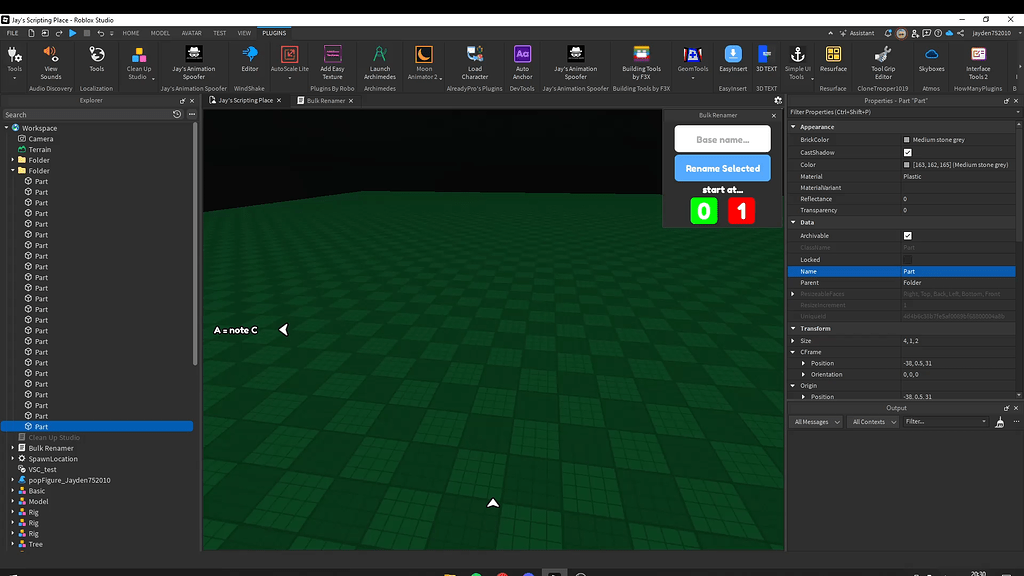The width and height of the screenshot is (1024, 576).
Task: Open Add Easy Texture plugin
Action: coord(332,62)
